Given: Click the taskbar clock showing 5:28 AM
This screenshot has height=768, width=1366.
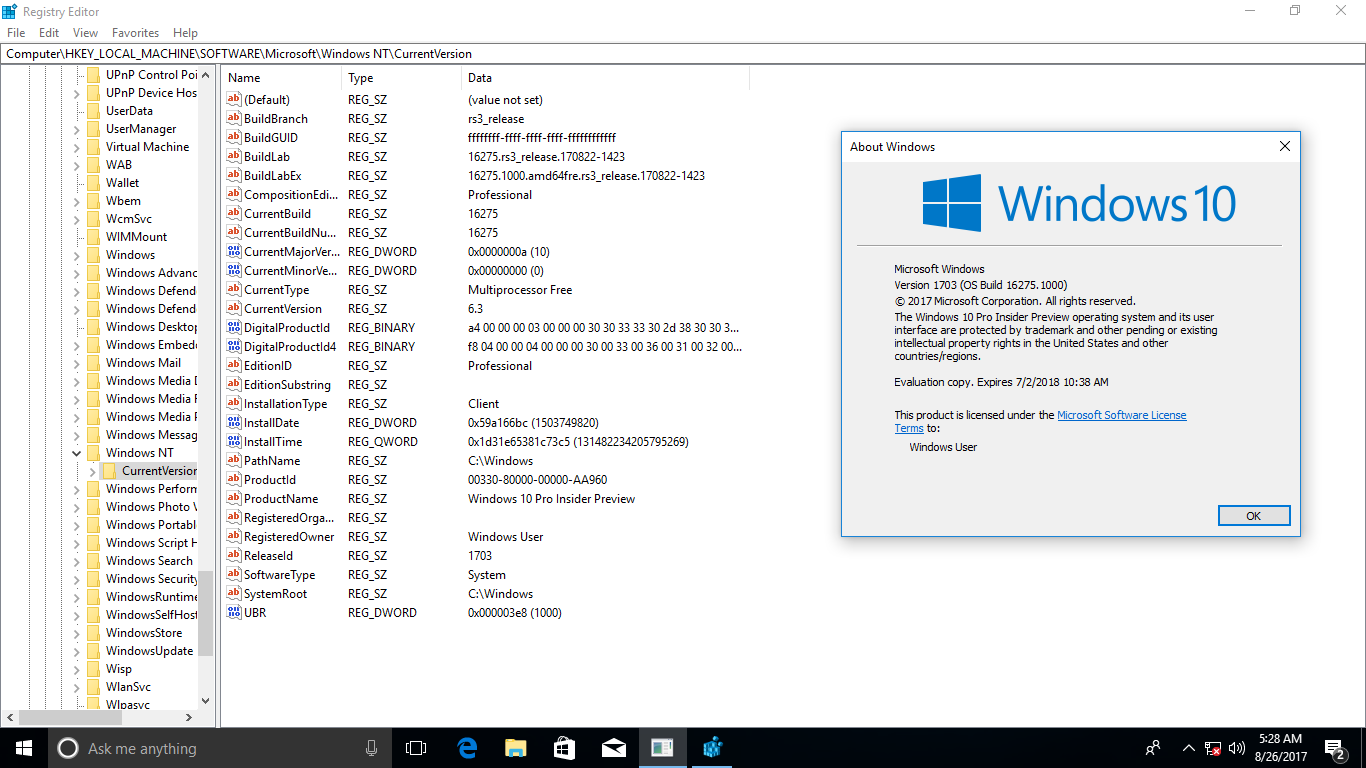Looking at the screenshot, I should 1281,748.
